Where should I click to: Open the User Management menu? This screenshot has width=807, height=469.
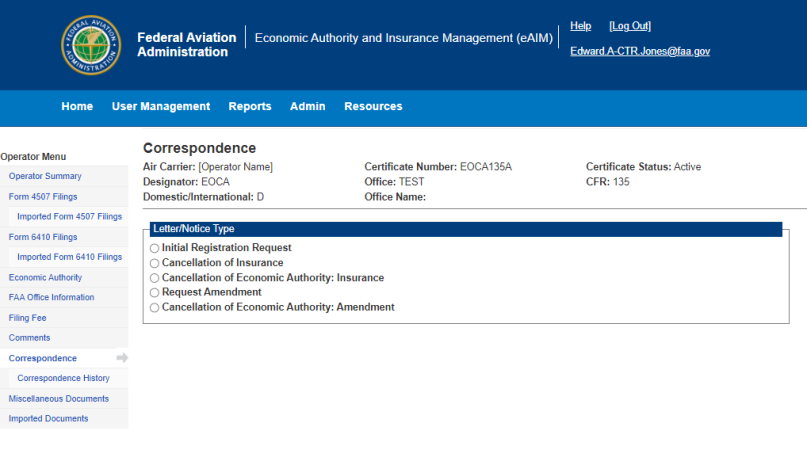tap(161, 106)
